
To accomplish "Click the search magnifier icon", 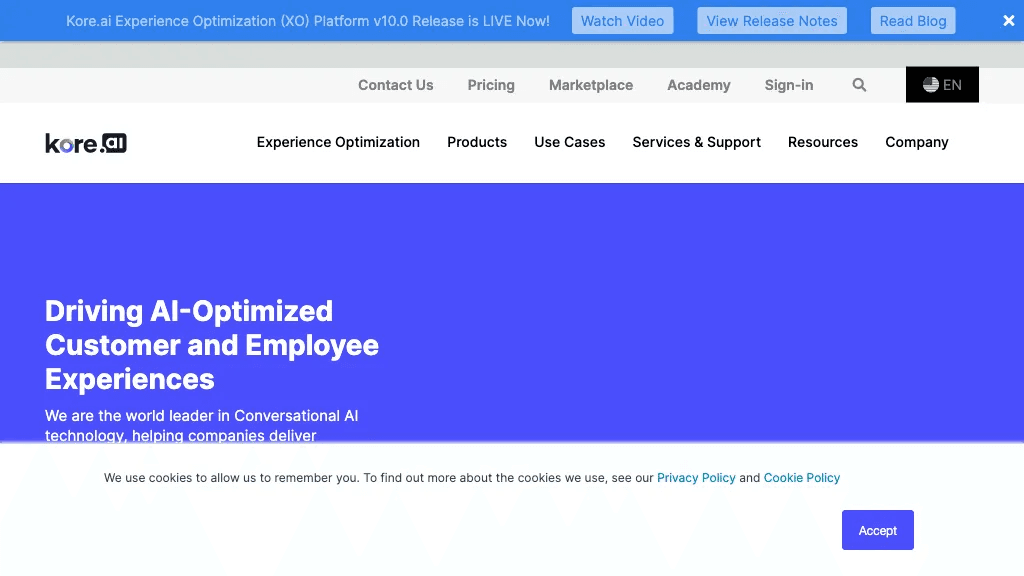I will 859,85.
